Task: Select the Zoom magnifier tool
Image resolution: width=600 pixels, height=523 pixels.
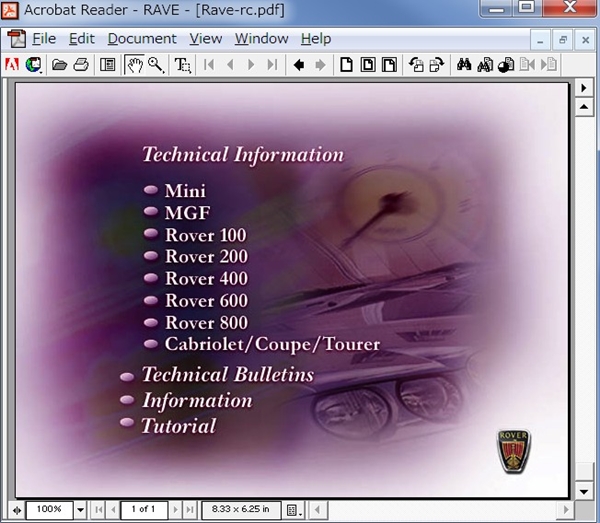Action: click(156, 65)
